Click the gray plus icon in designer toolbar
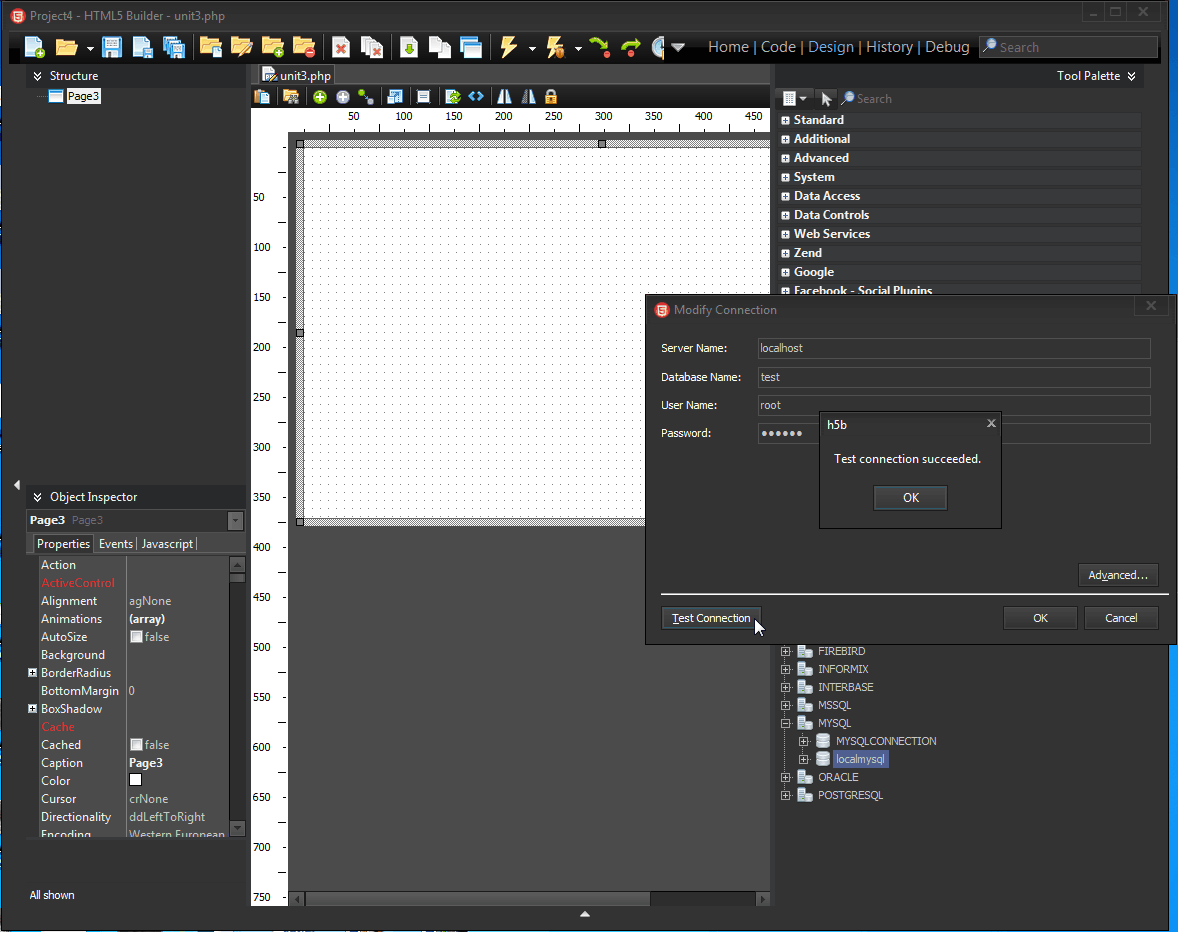This screenshot has width=1178, height=932. 343,97
